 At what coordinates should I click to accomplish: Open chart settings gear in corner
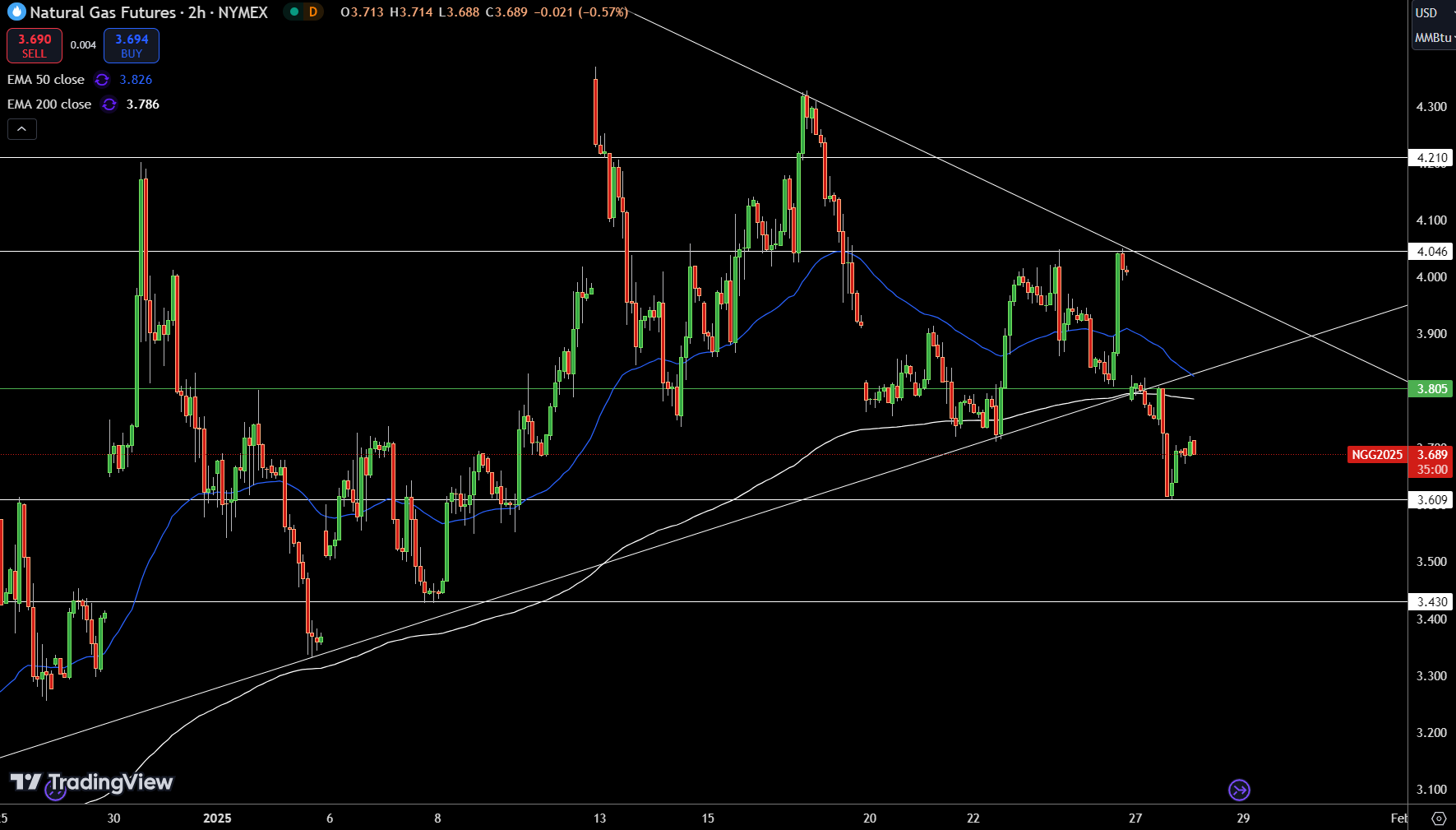pyautogui.click(x=1439, y=818)
